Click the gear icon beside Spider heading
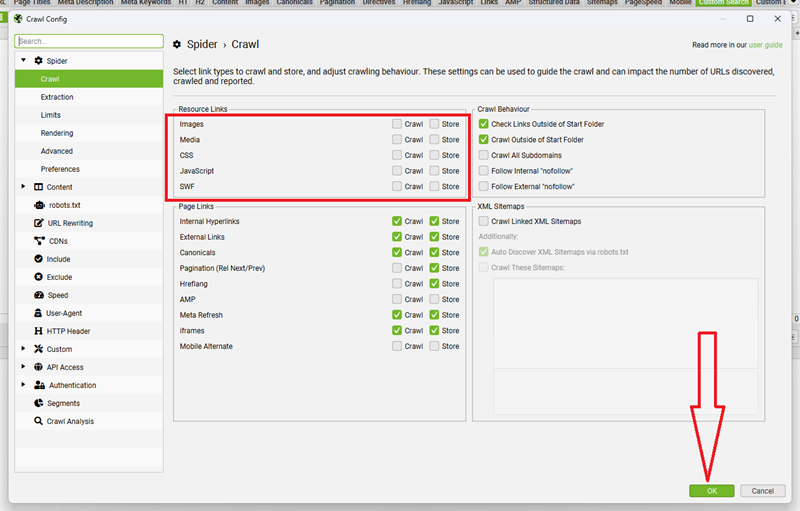The image size is (800, 511). click(x=177, y=44)
